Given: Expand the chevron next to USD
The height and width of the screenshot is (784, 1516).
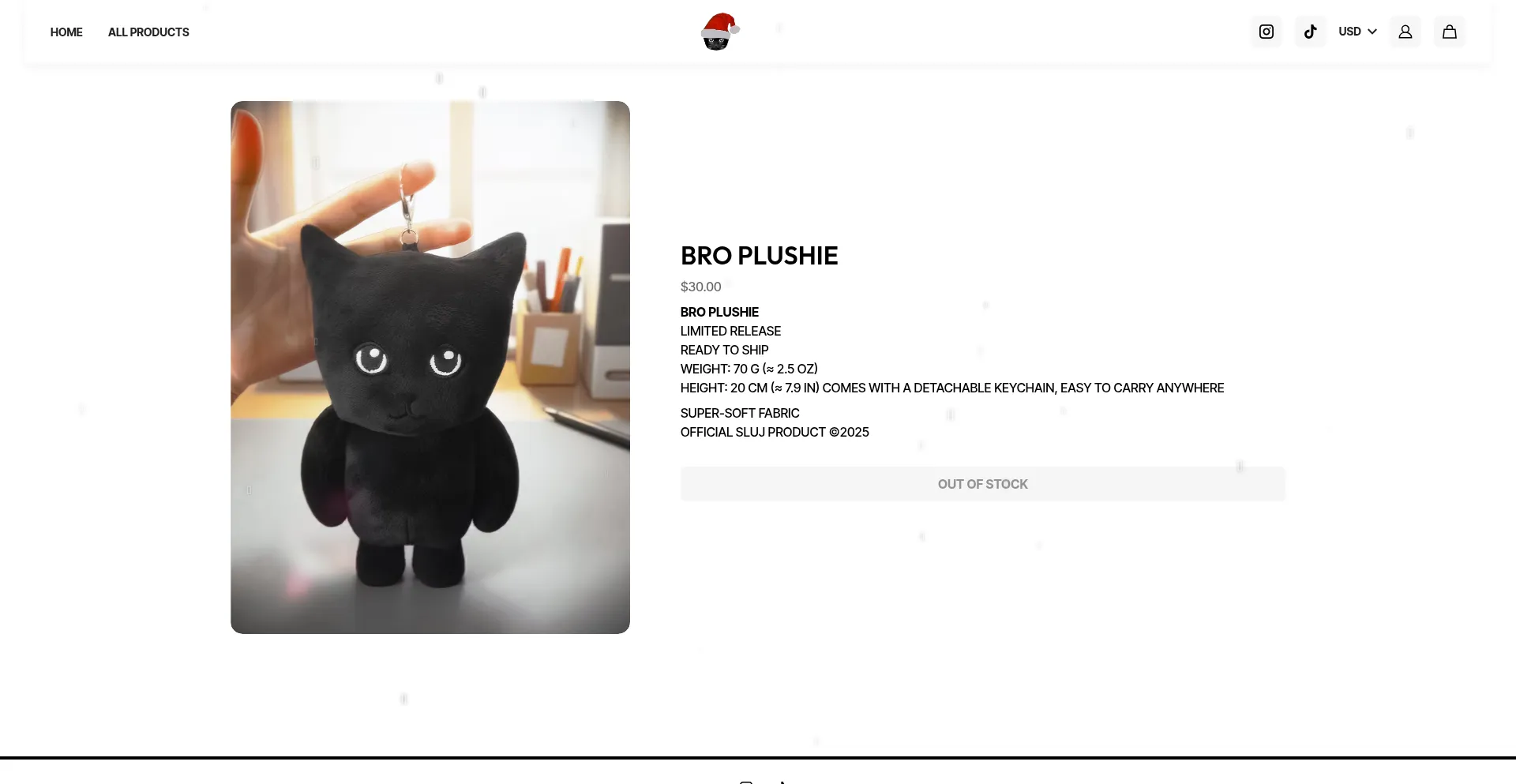Looking at the screenshot, I should [1372, 32].
